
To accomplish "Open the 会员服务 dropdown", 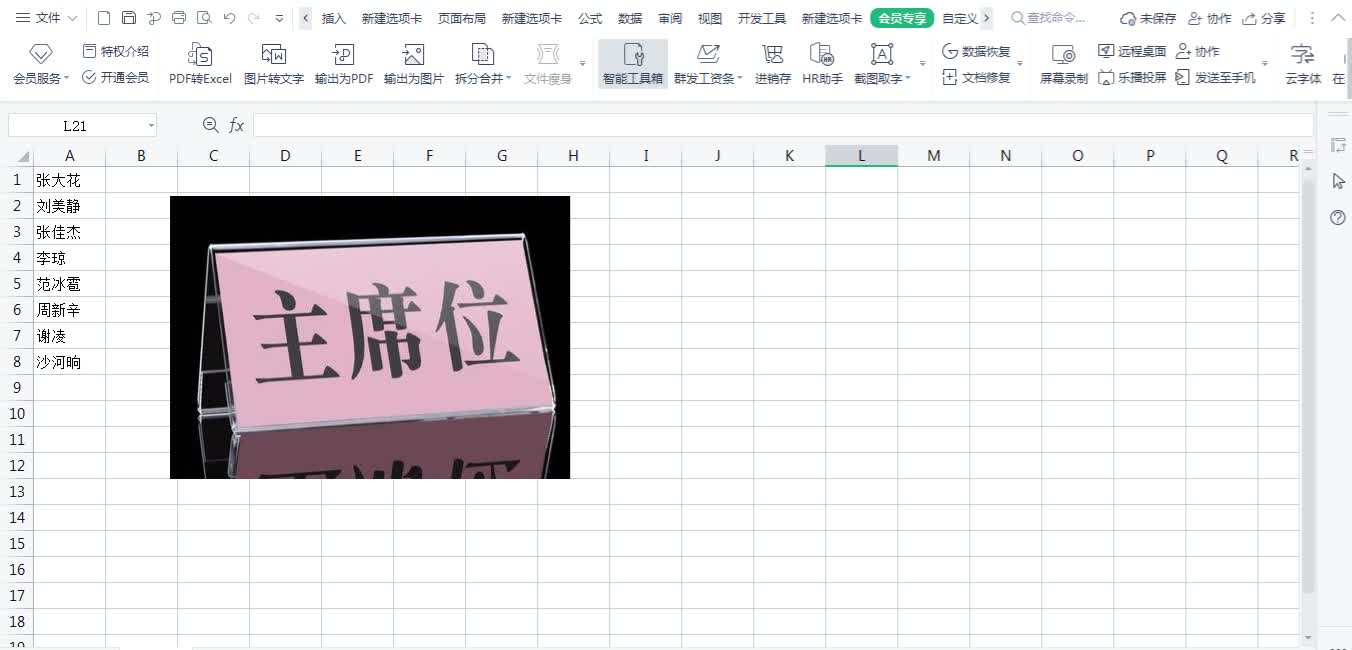I will (x=41, y=64).
